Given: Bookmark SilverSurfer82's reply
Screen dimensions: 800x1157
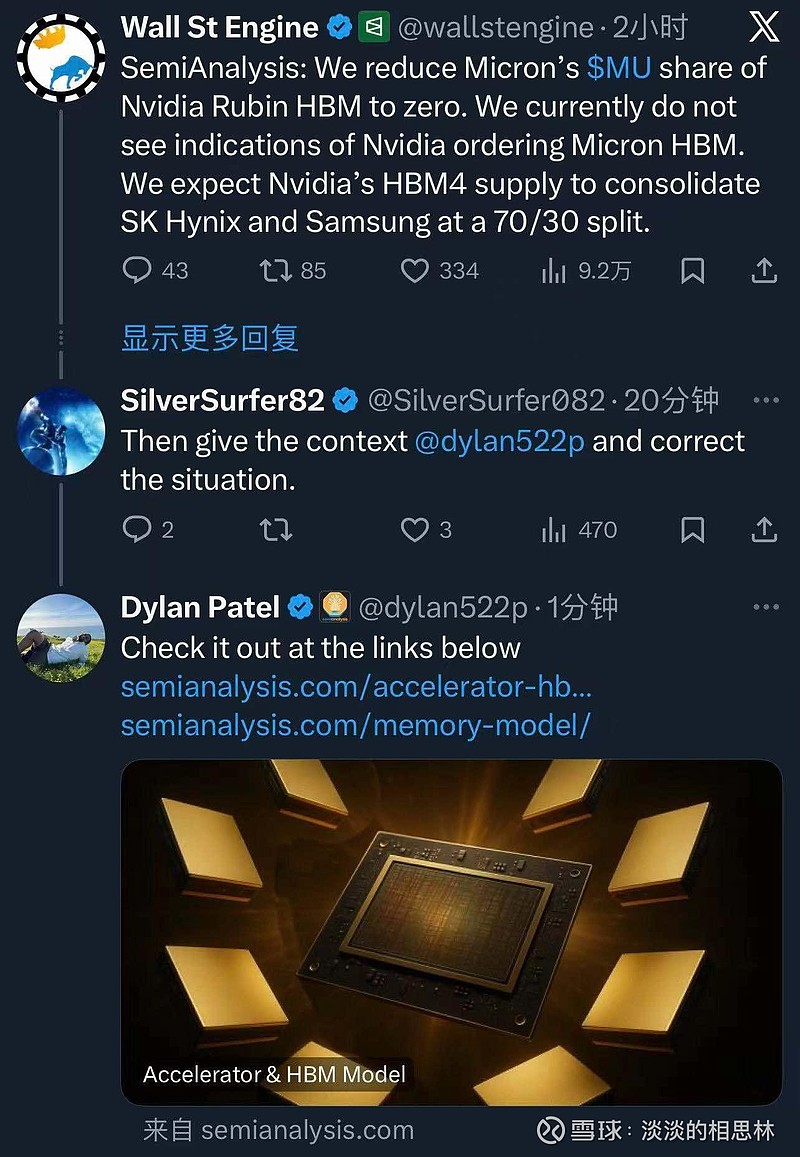Looking at the screenshot, I should (x=693, y=530).
